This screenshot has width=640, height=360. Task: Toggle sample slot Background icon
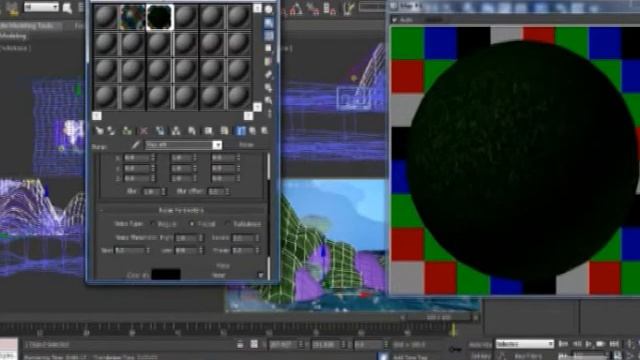(269, 36)
